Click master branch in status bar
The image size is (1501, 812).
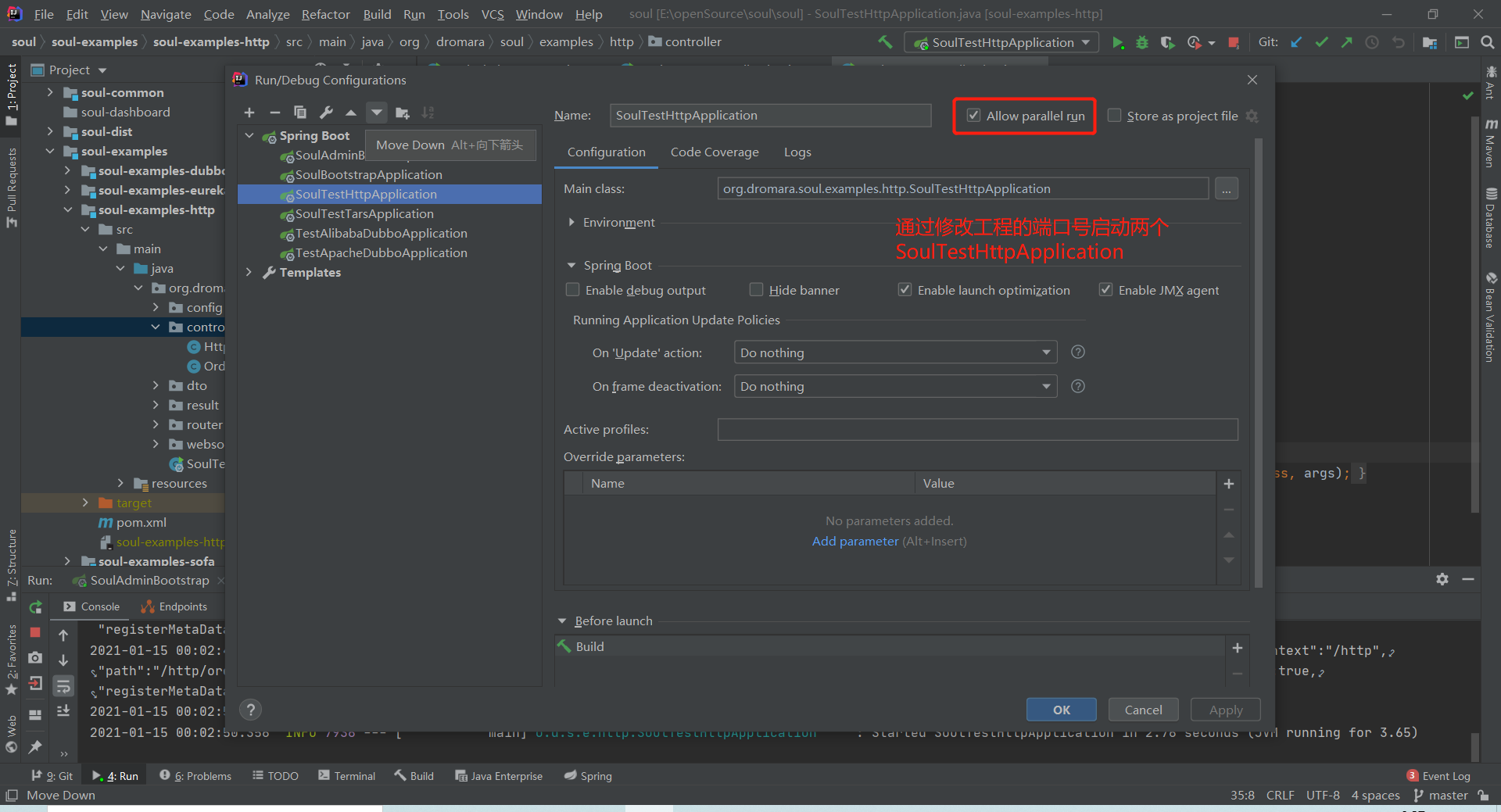point(1442,796)
